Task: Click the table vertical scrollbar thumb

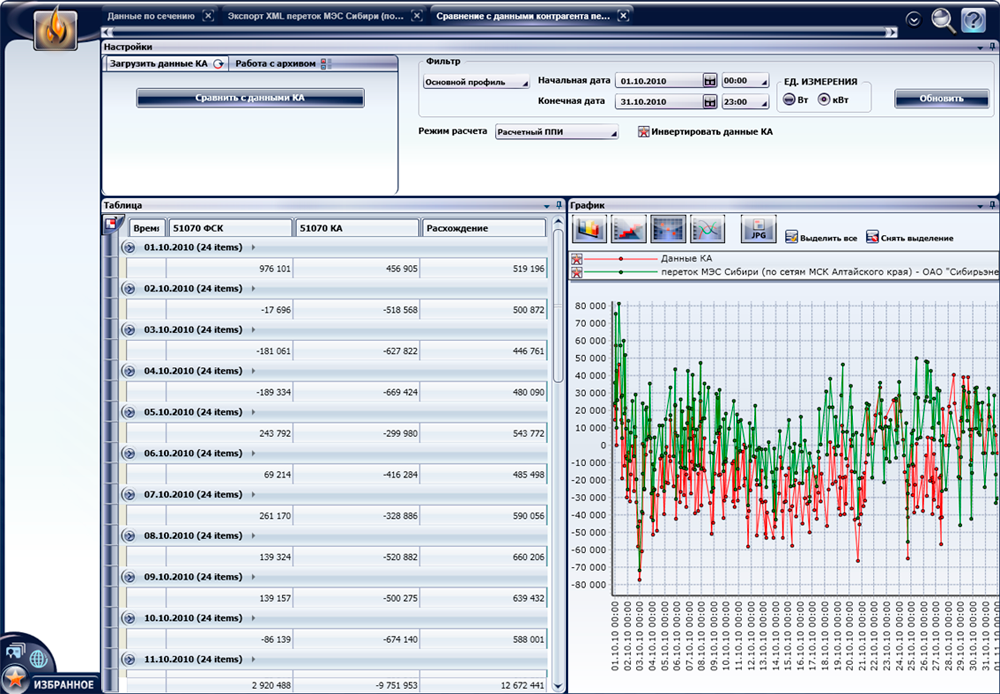Action: [x=557, y=305]
